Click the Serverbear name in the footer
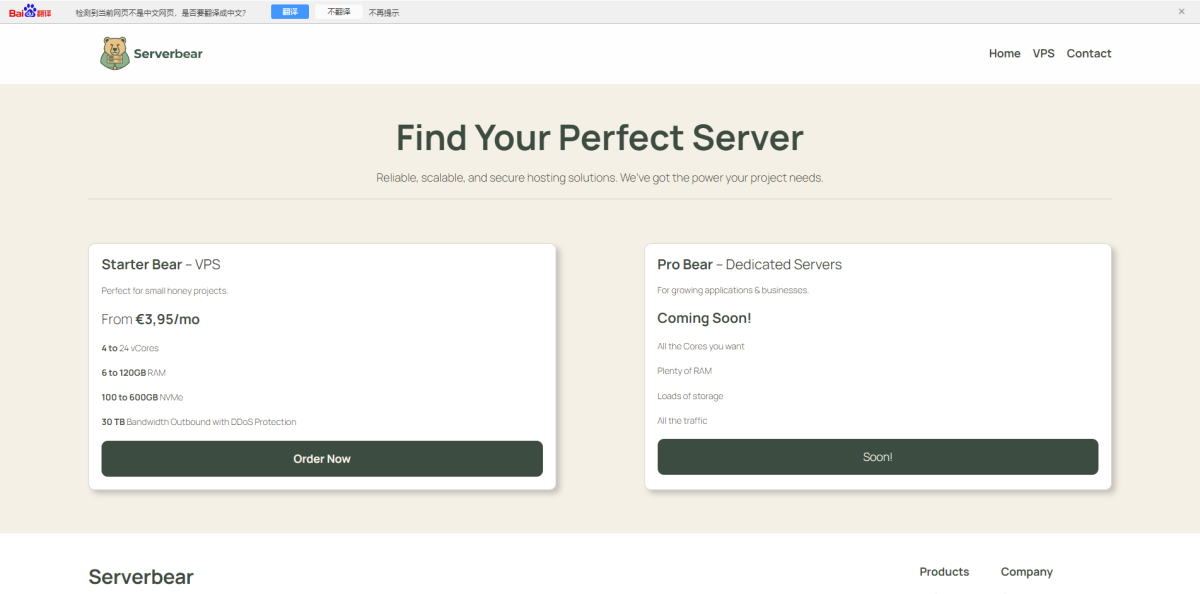This screenshot has width=1200, height=594. click(141, 577)
